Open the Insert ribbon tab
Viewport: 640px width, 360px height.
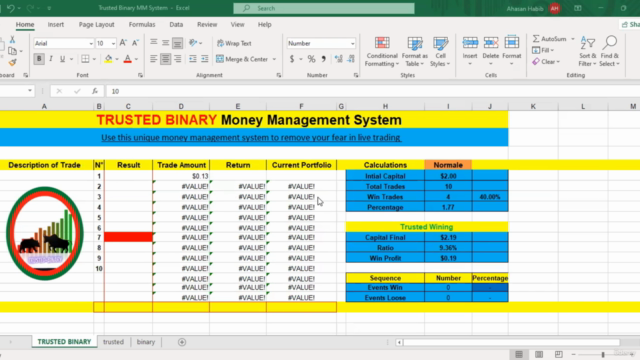click(56, 24)
